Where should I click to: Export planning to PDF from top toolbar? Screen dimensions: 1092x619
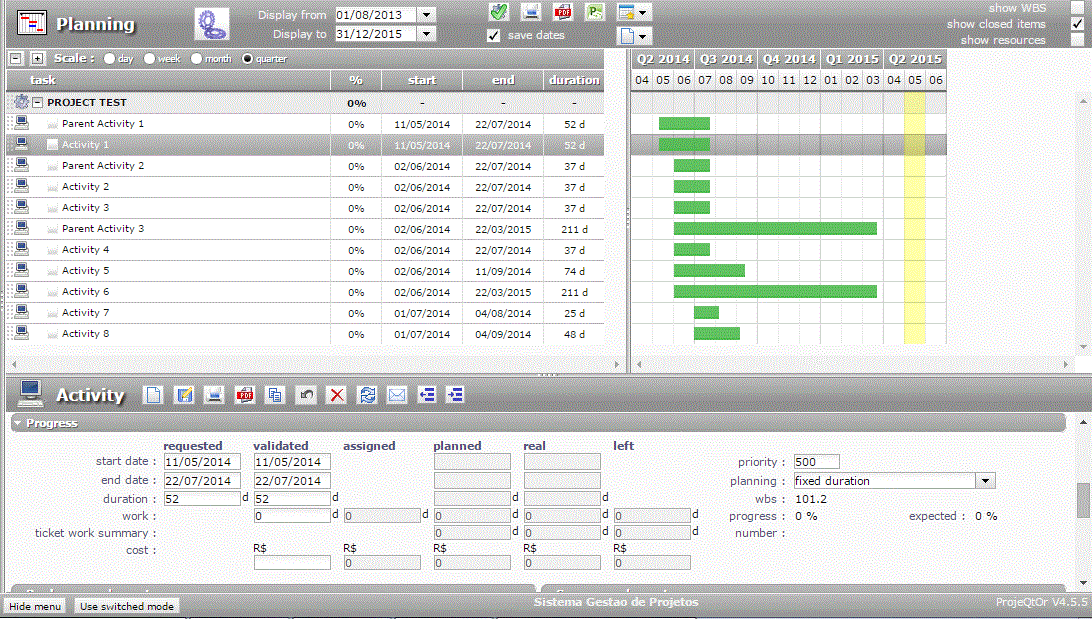pyautogui.click(x=563, y=12)
